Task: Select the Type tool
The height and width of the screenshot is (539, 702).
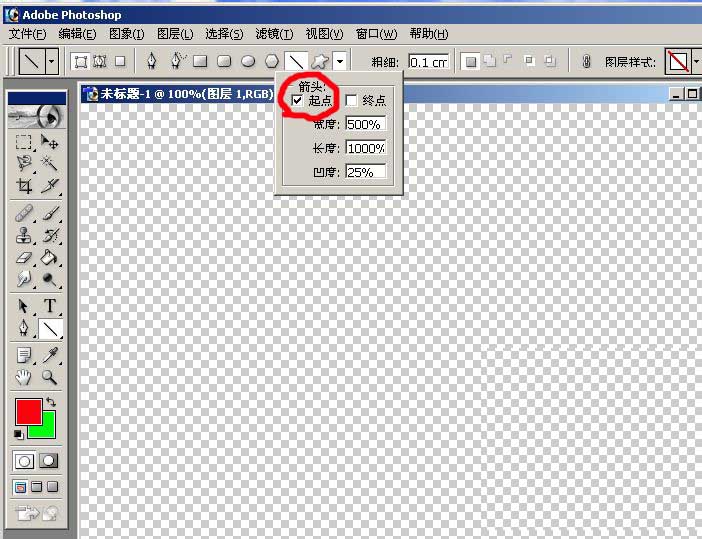Action: pos(50,306)
